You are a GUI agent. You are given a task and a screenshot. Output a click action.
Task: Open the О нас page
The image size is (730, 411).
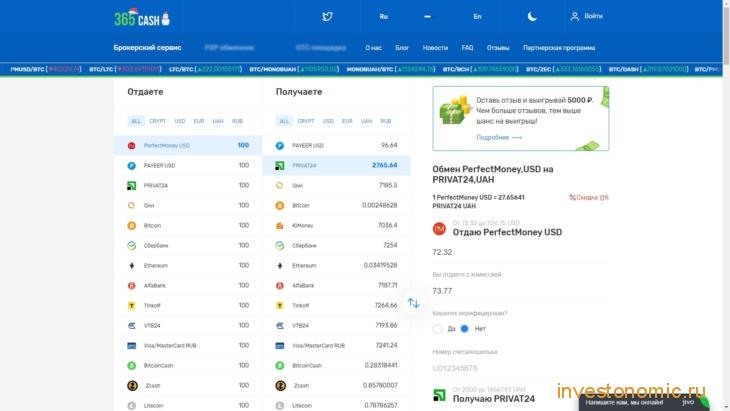point(373,48)
